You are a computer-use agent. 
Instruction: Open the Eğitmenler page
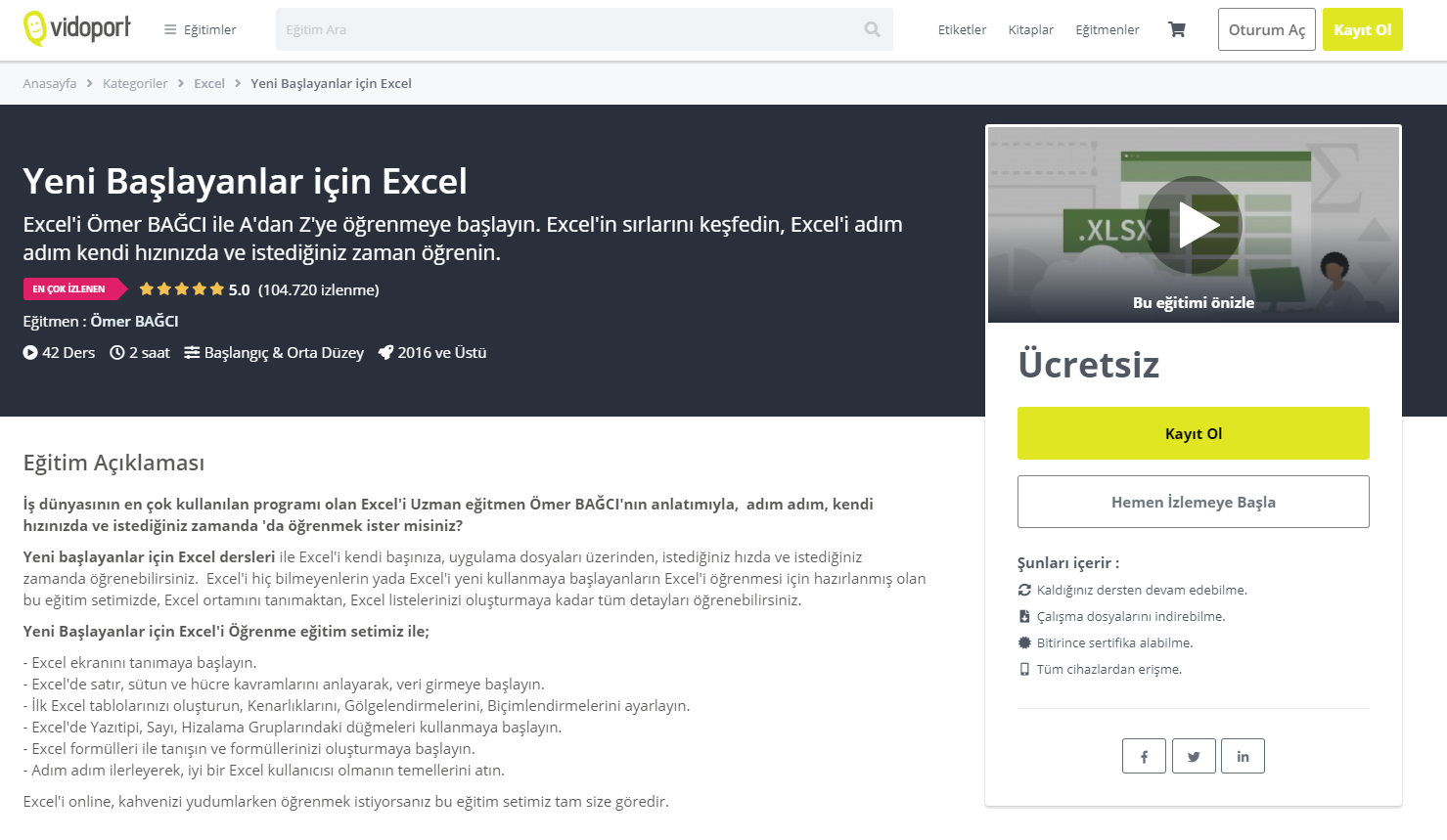(1108, 29)
